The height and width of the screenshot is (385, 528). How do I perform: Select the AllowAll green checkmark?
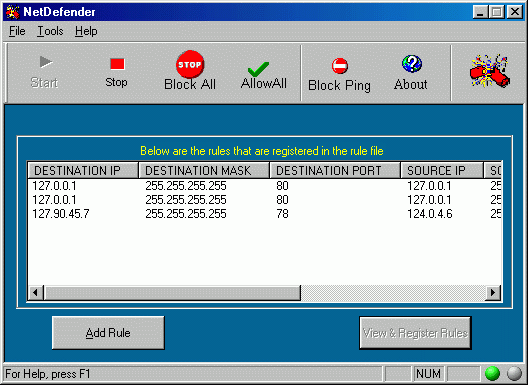tap(259, 69)
